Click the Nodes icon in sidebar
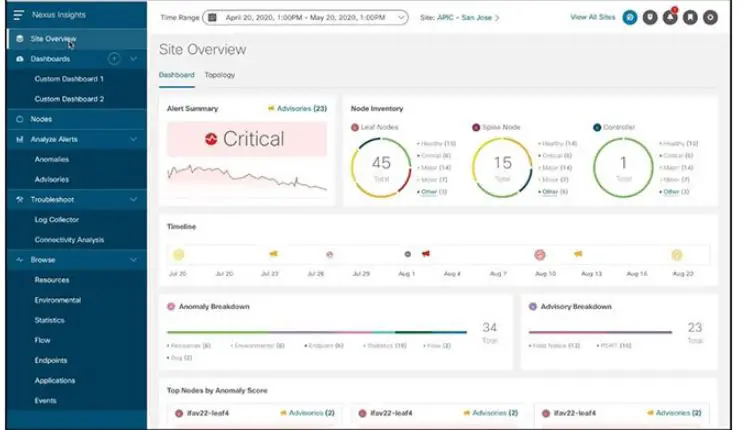The image size is (743, 430). click(20, 119)
